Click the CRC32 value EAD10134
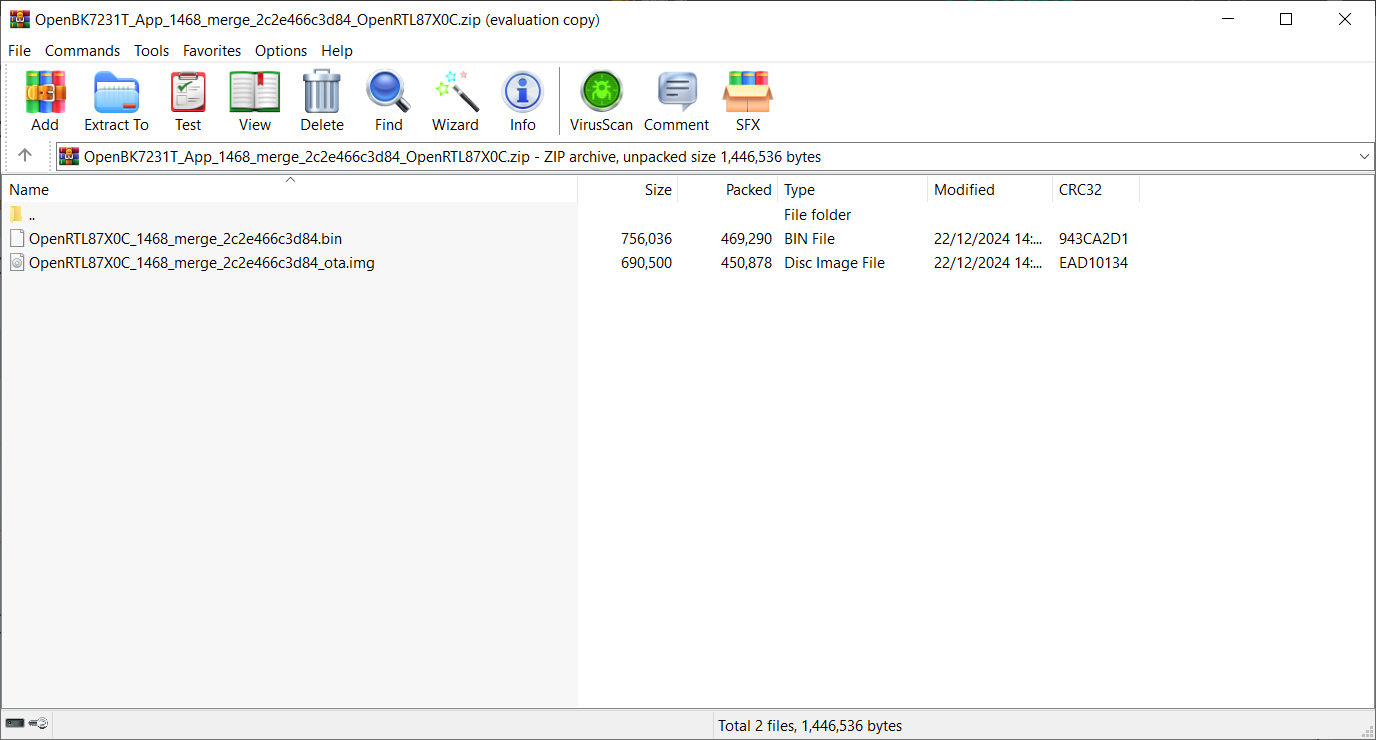This screenshot has height=740, width=1376. tap(1093, 262)
